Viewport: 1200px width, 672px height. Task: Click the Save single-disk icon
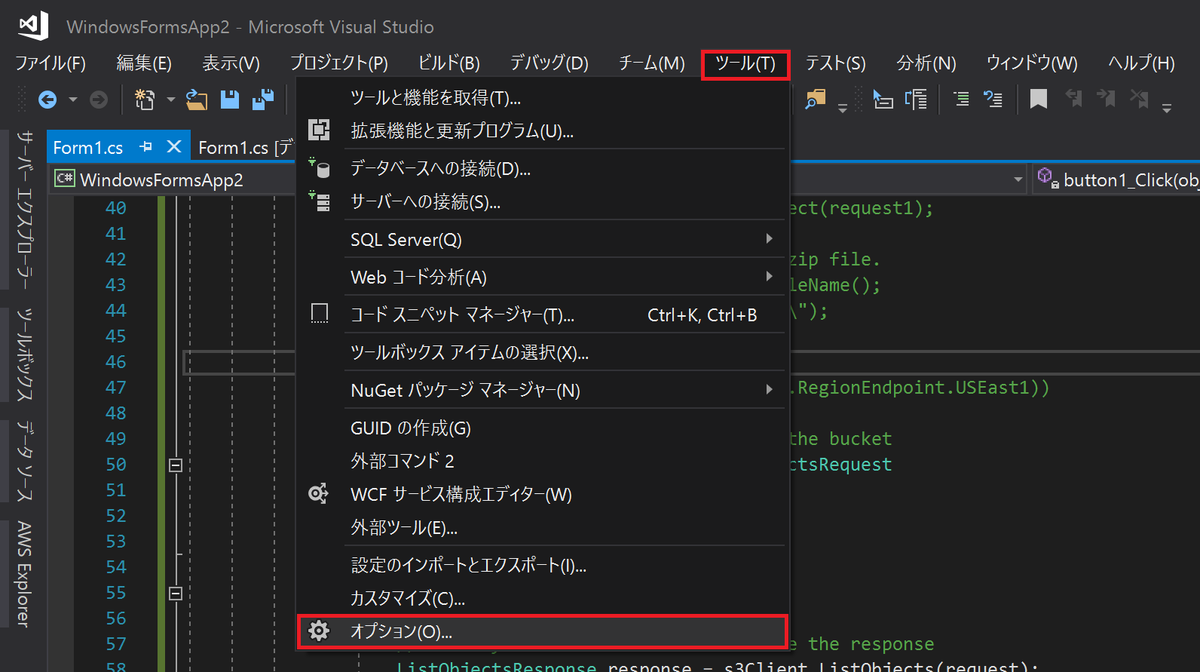[x=230, y=99]
